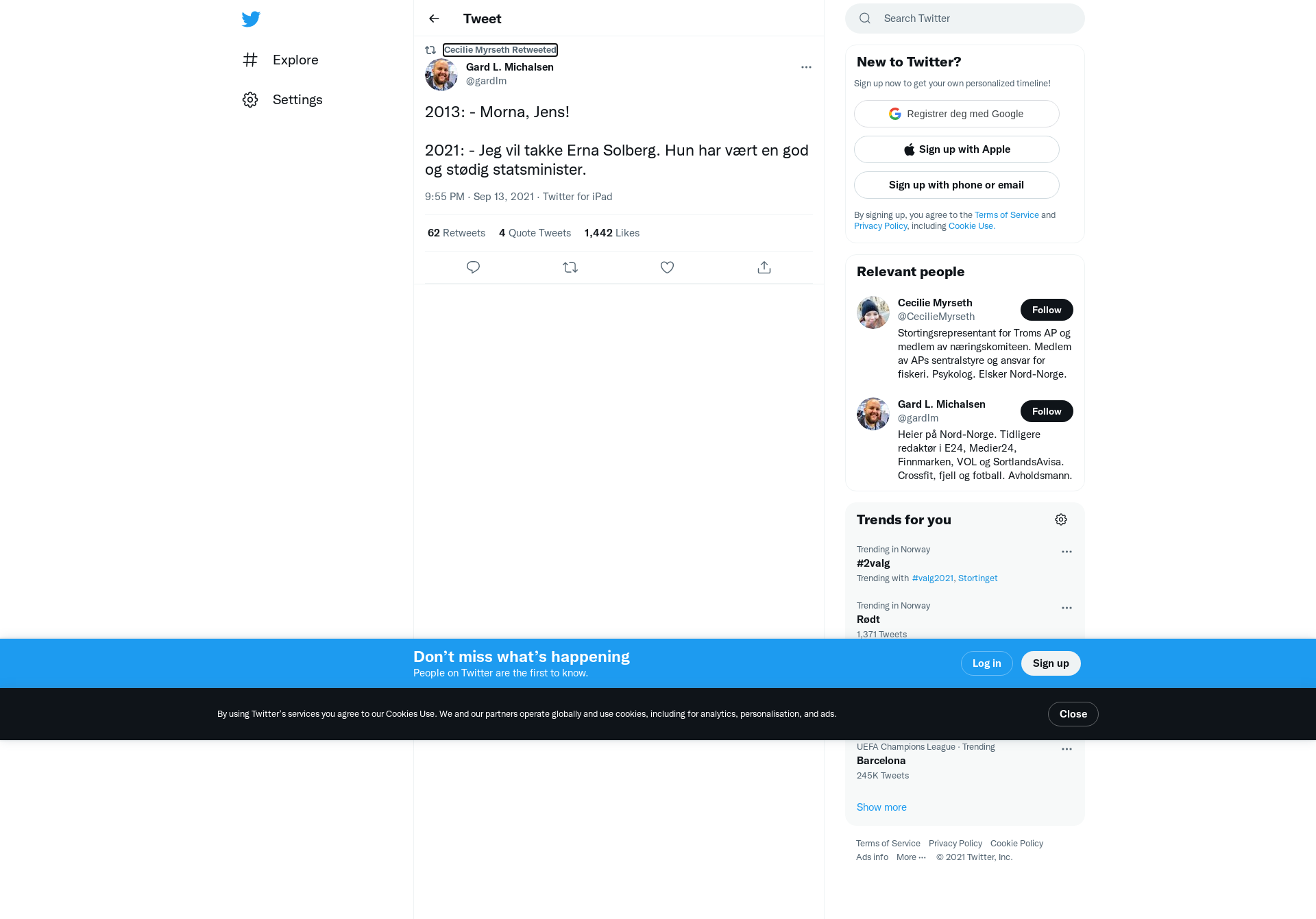Click the Twitter bird logo
Viewport: 1316px width, 919px height.
click(x=251, y=19)
